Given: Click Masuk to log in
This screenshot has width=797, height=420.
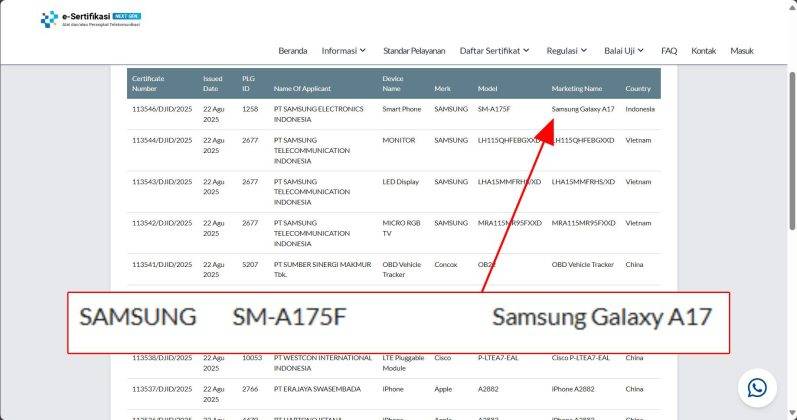Looking at the screenshot, I should [x=741, y=51].
